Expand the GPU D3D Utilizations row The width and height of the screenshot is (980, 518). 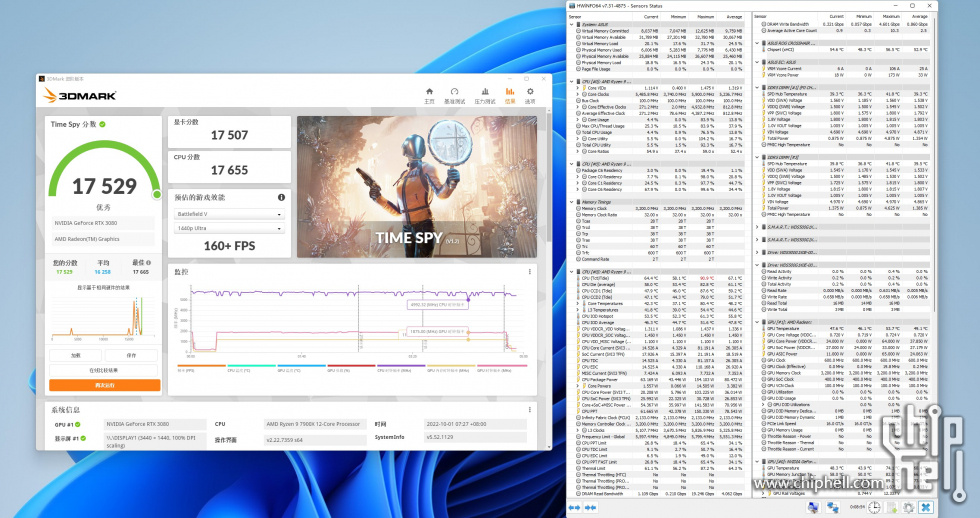pyautogui.click(x=763, y=405)
